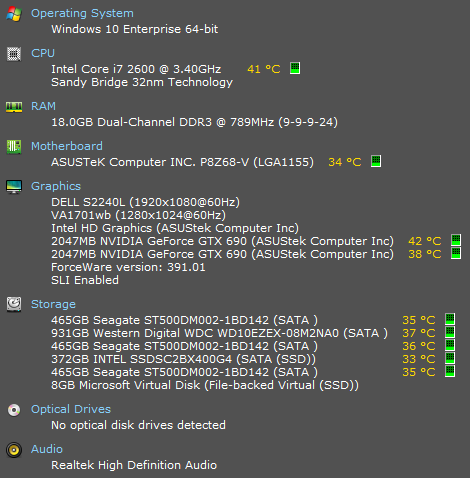Select the Realtek High Definition Audio text

(x=134, y=465)
